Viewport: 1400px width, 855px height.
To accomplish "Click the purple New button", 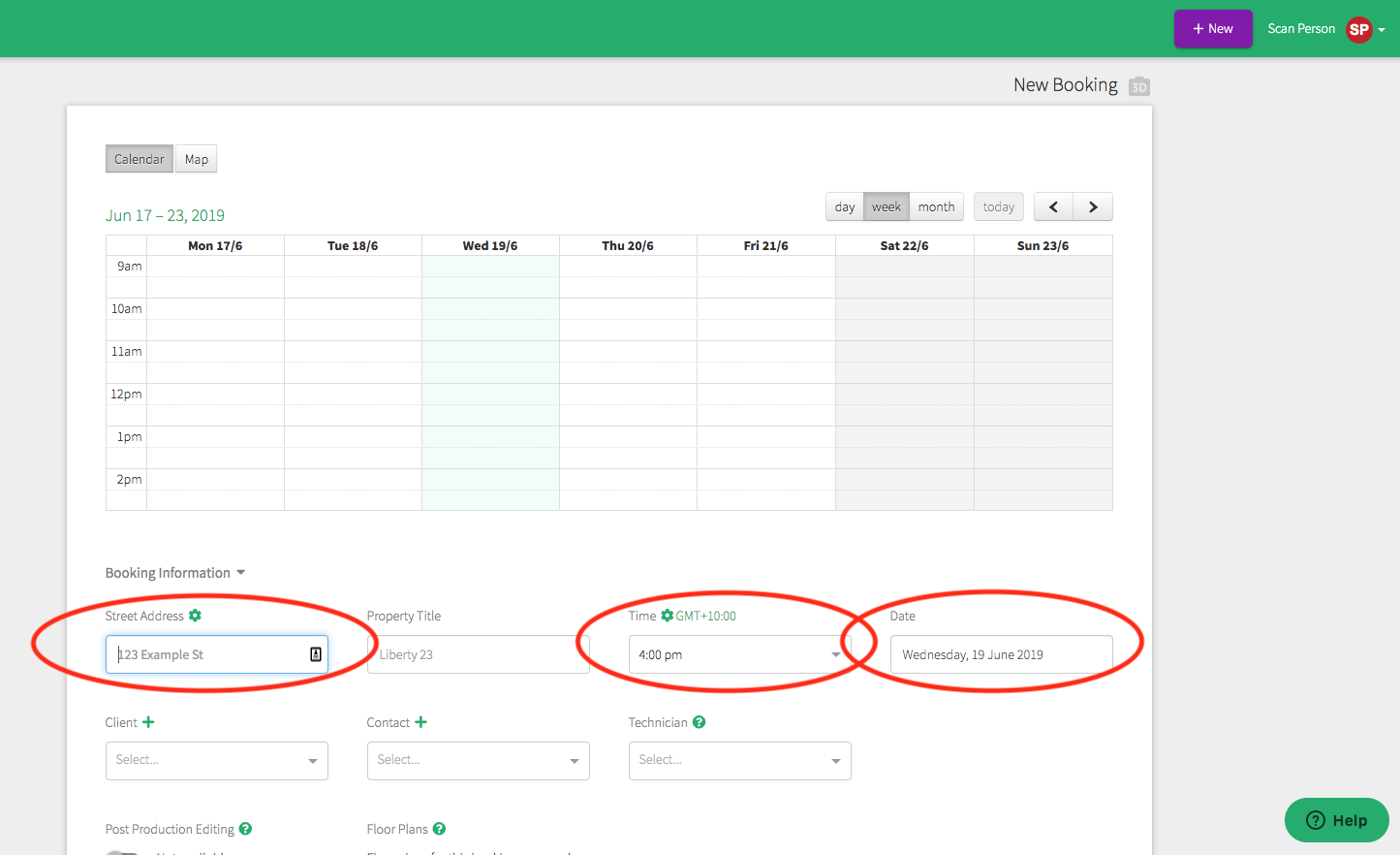I will (1213, 29).
